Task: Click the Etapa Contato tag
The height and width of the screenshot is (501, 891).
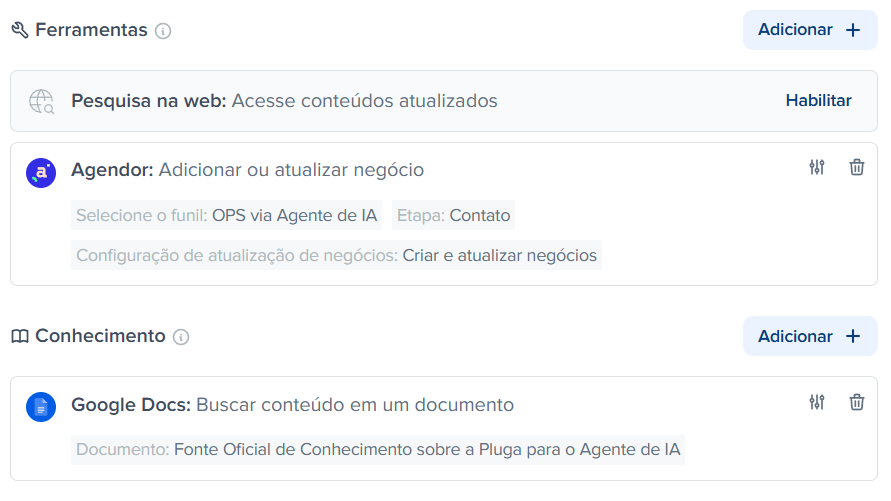Action: [453, 215]
